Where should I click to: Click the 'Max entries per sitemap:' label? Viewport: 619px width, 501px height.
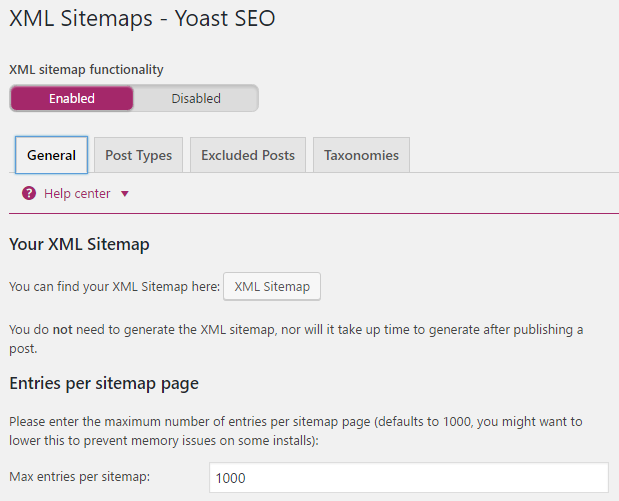point(79,477)
